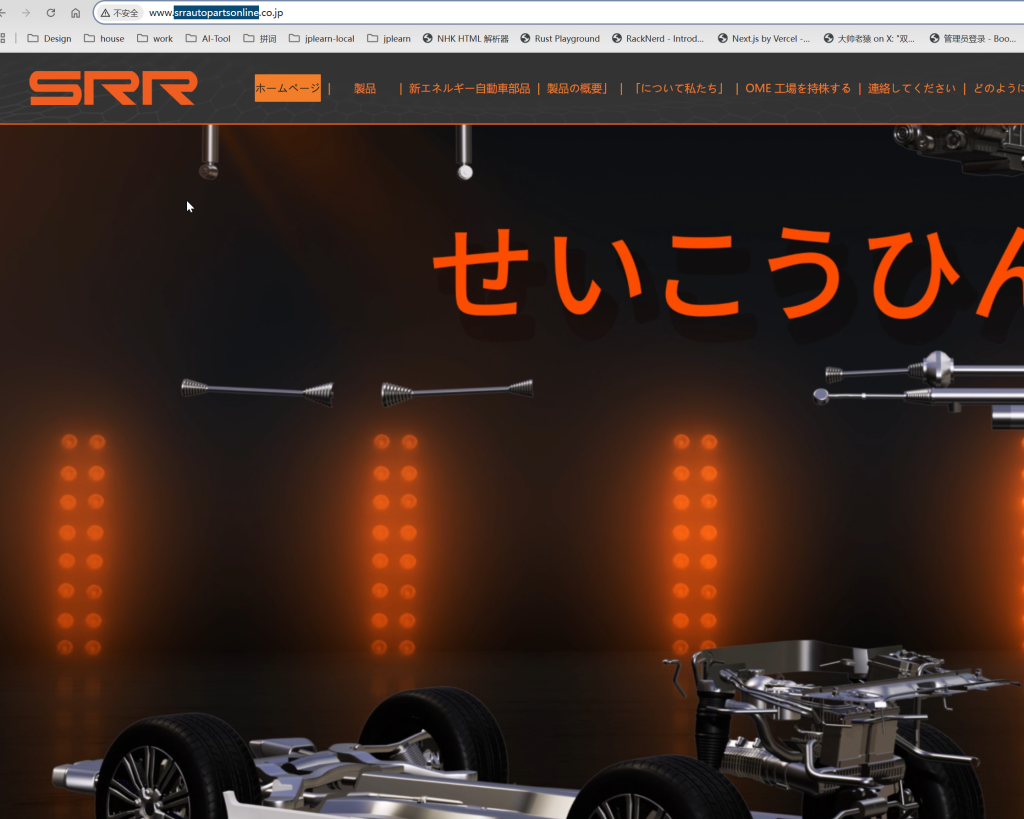This screenshot has height=819, width=1024.
Task: Expand the Design bookmarks folder
Action: (49, 39)
